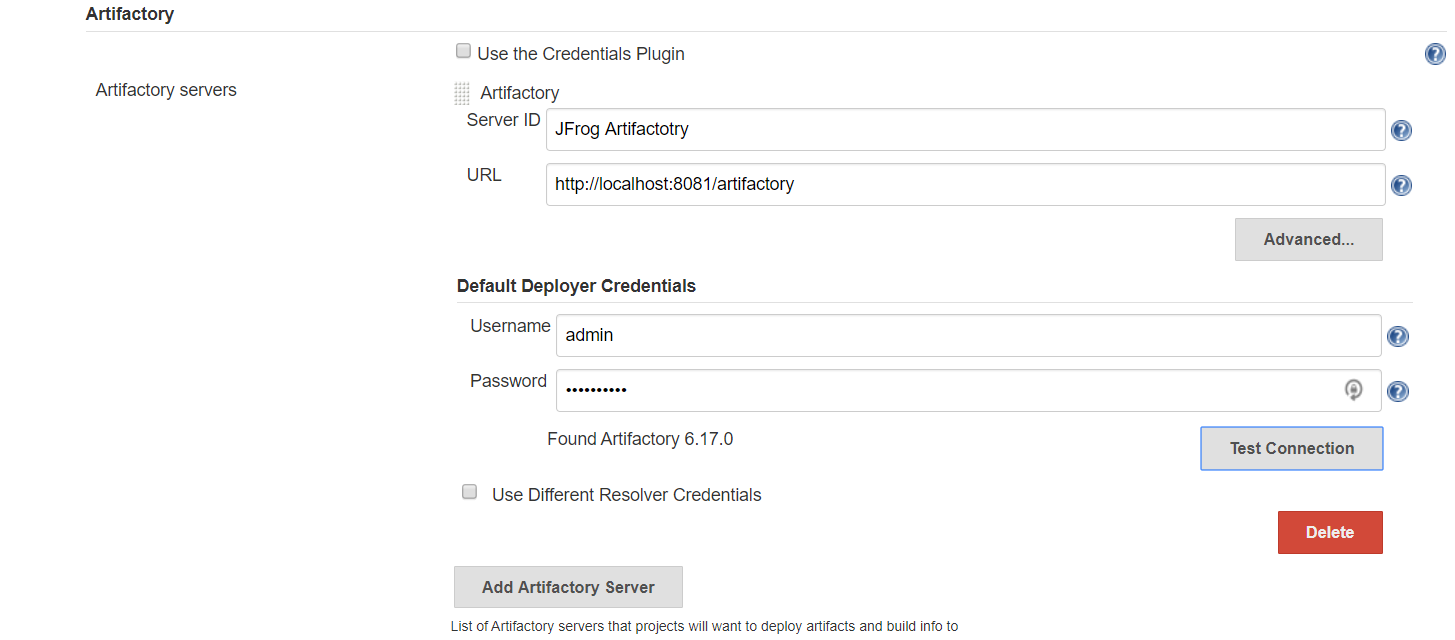Open the Username help icon
Screen dimensions: 1455x640
pyautogui.click(x=1398, y=336)
